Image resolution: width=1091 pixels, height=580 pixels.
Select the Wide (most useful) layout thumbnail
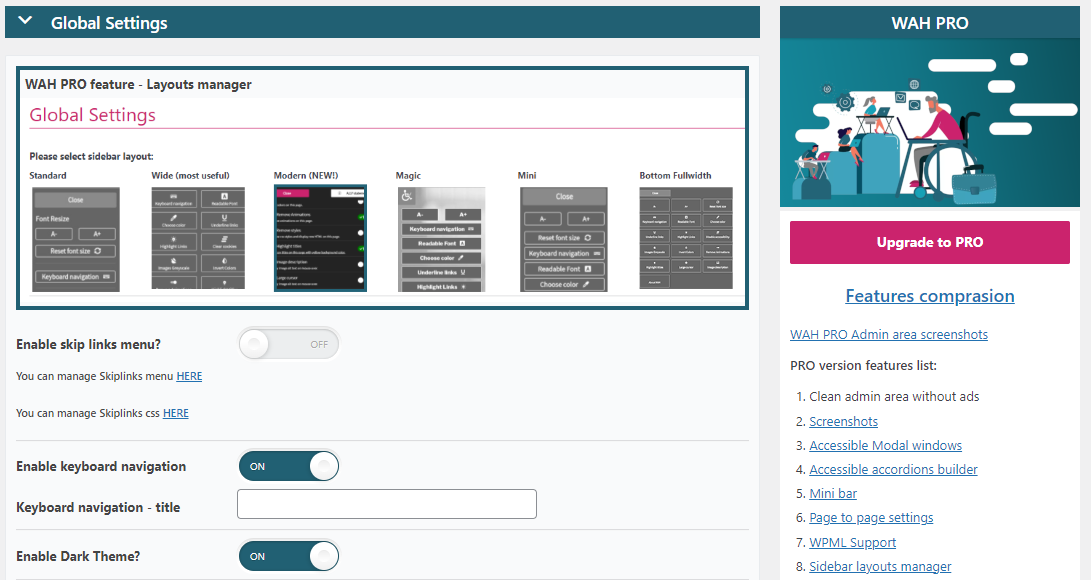click(x=198, y=238)
